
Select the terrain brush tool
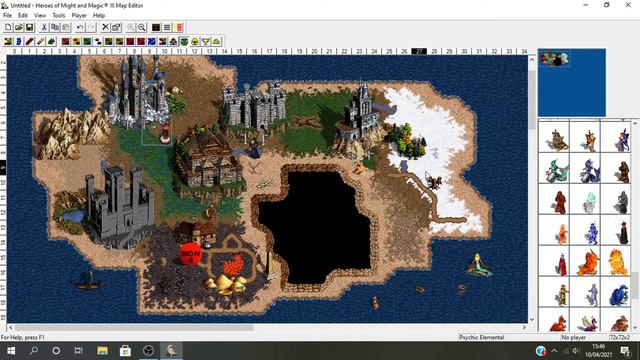pos(8,41)
